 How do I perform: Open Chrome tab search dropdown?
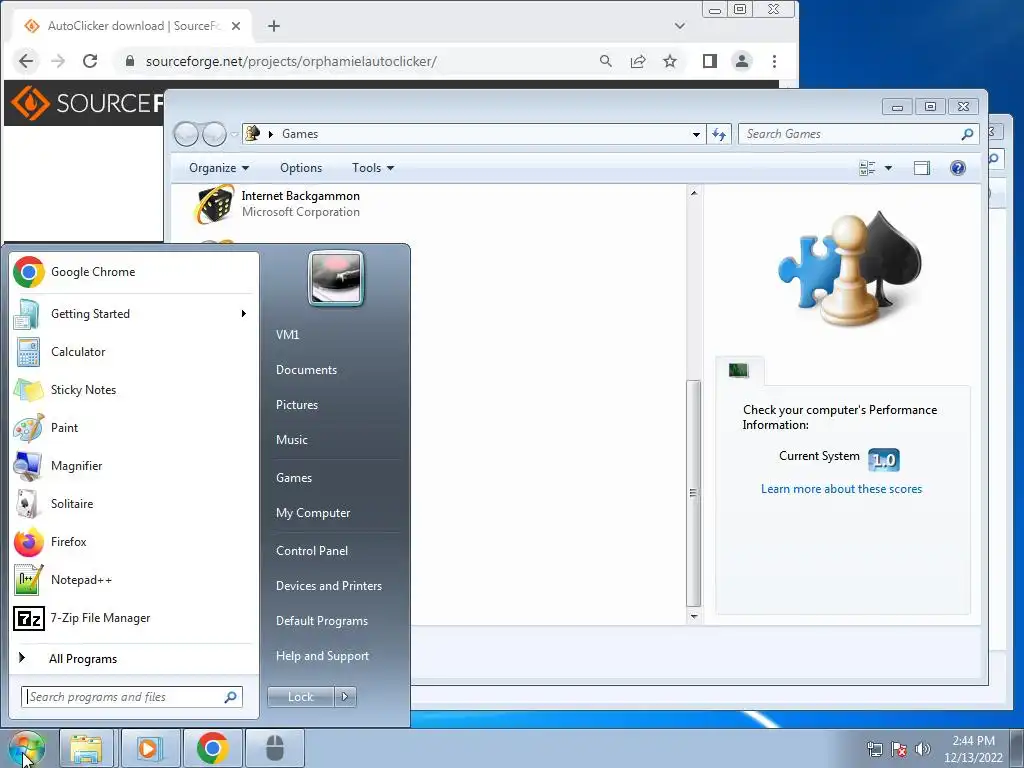coord(680,26)
